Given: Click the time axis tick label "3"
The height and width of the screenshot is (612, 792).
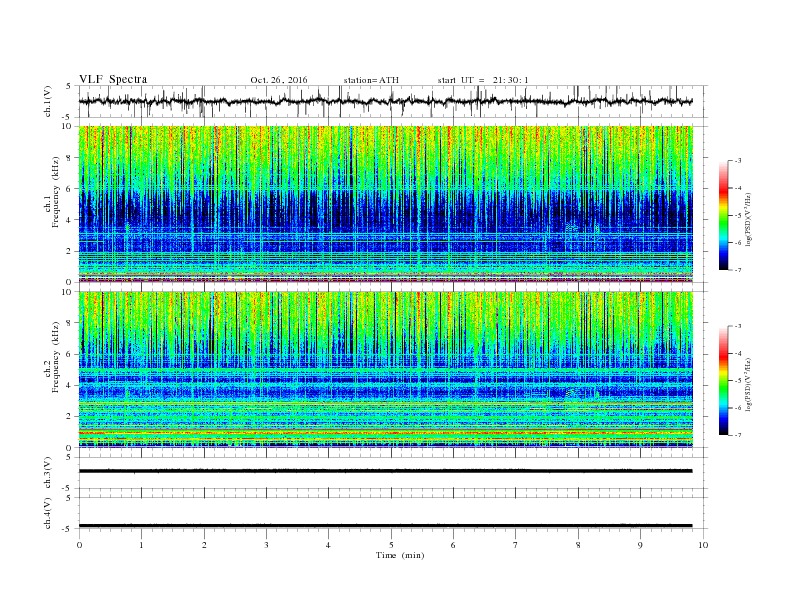Looking at the screenshot, I should click(x=266, y=545).
